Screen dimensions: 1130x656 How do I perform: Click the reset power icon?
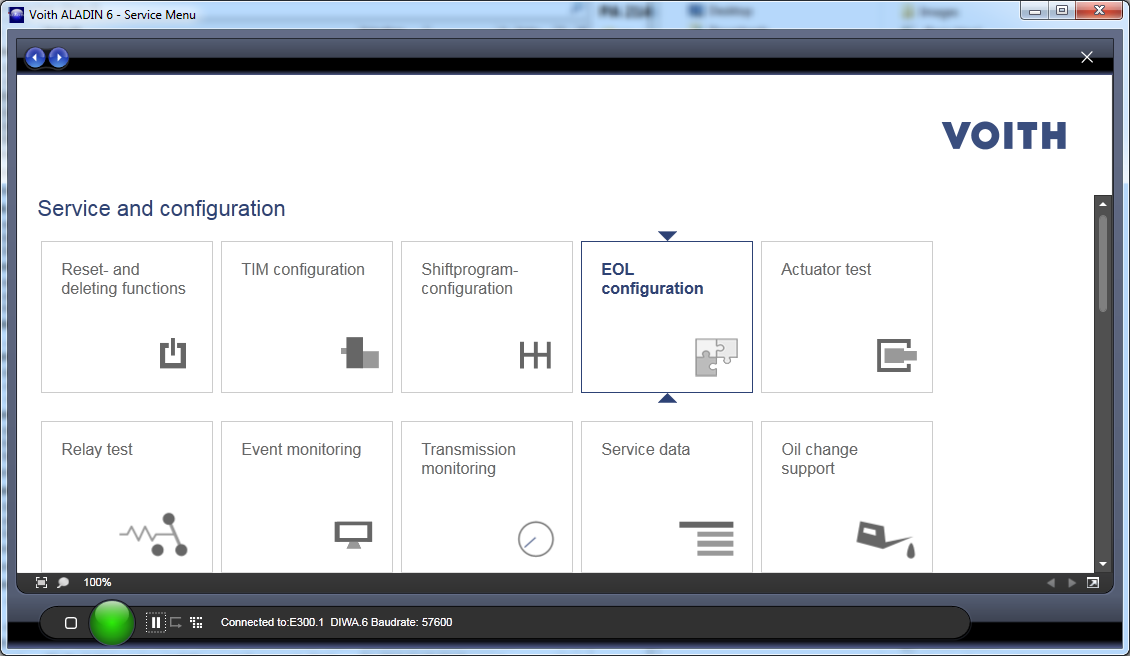pos(173,353)
